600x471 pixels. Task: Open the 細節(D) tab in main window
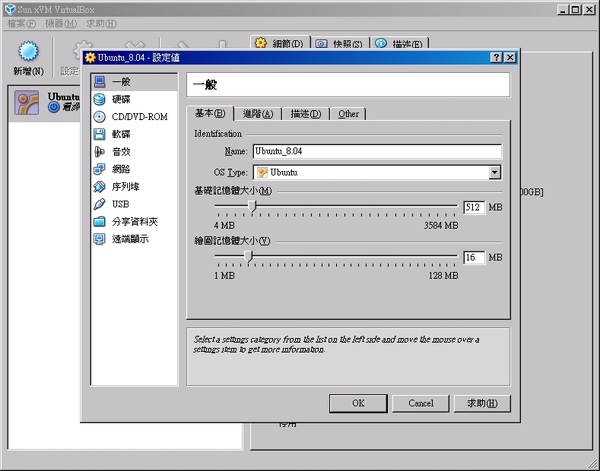[x=280, y=44]
